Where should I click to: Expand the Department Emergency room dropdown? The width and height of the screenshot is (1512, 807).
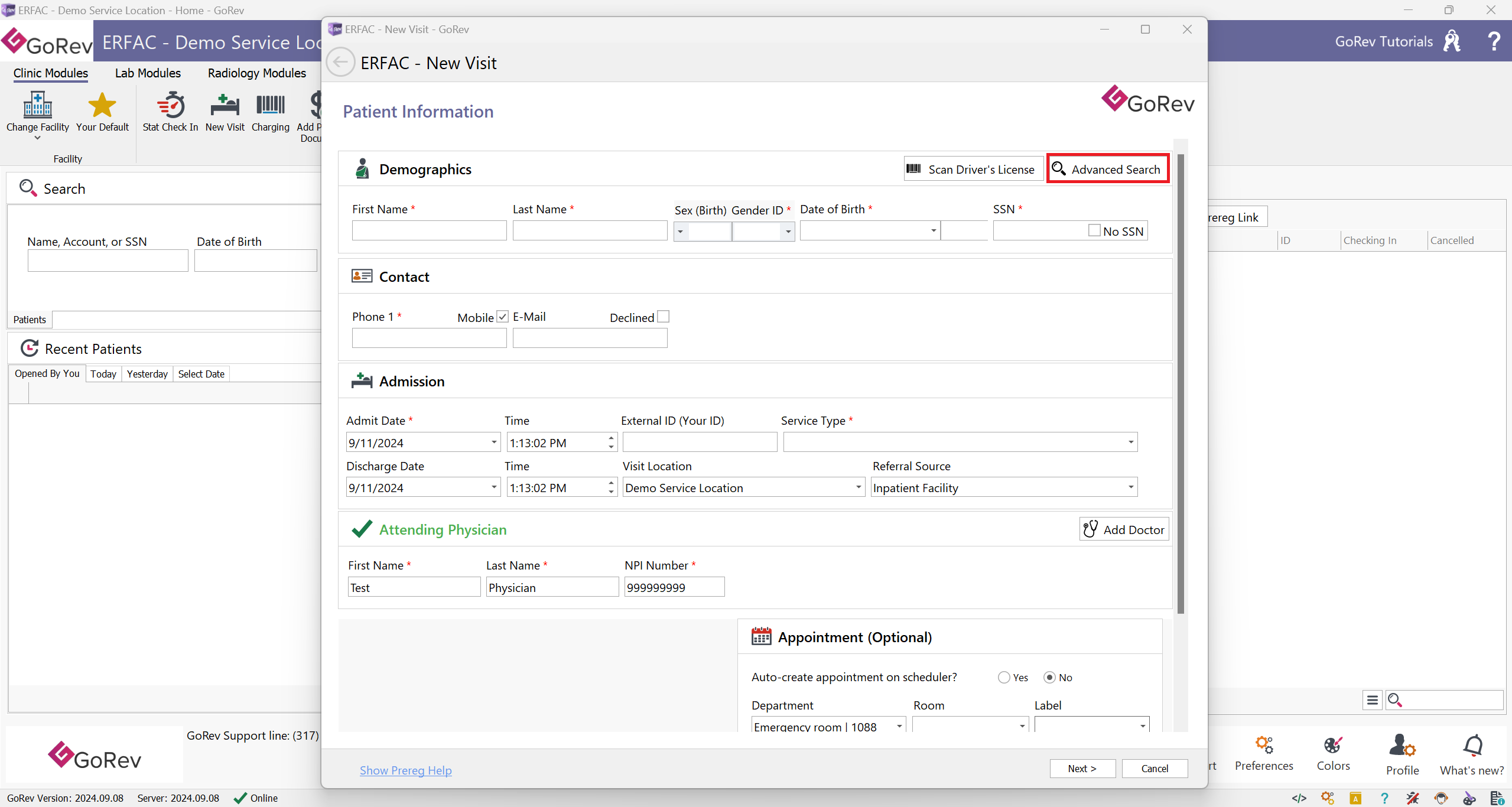pos(899,726)
